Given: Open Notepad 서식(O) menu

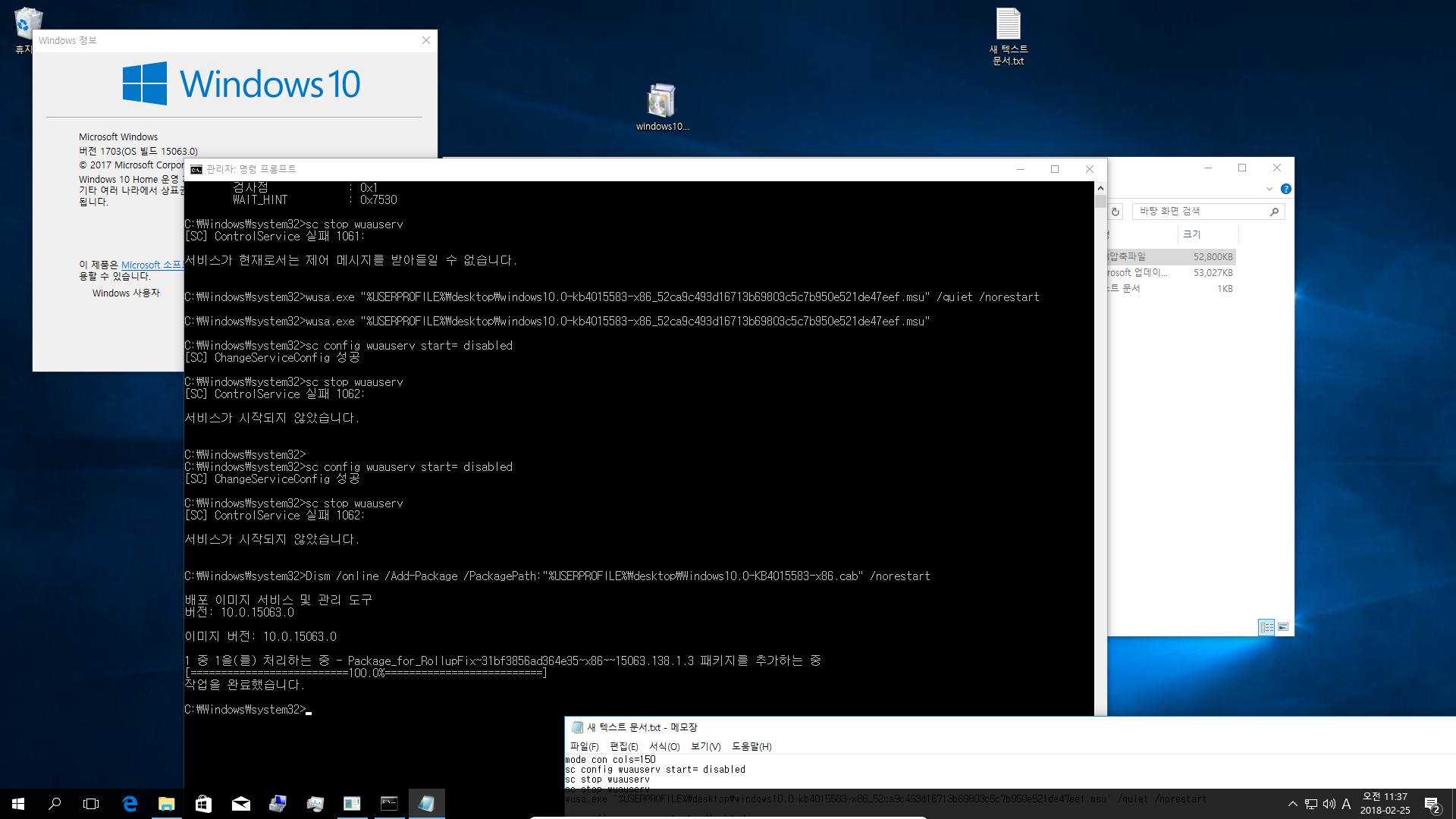Looking at the screenshot, I should pos(664,747).
